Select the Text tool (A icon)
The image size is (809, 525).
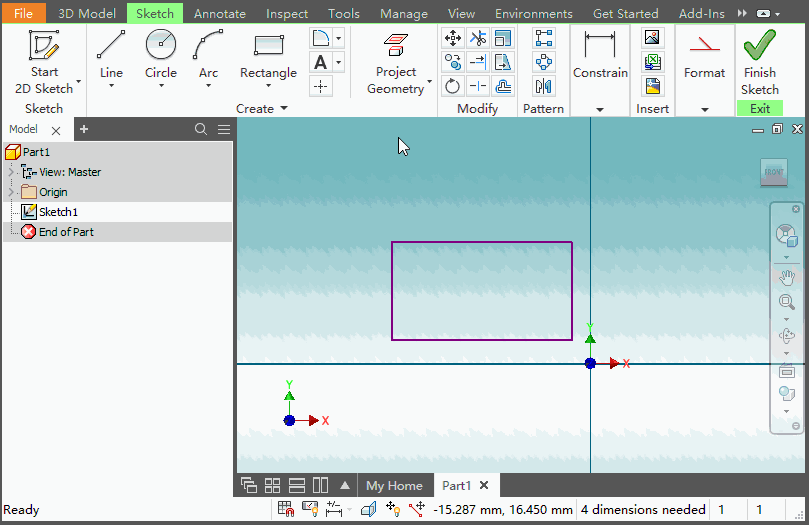coord(321,62)
